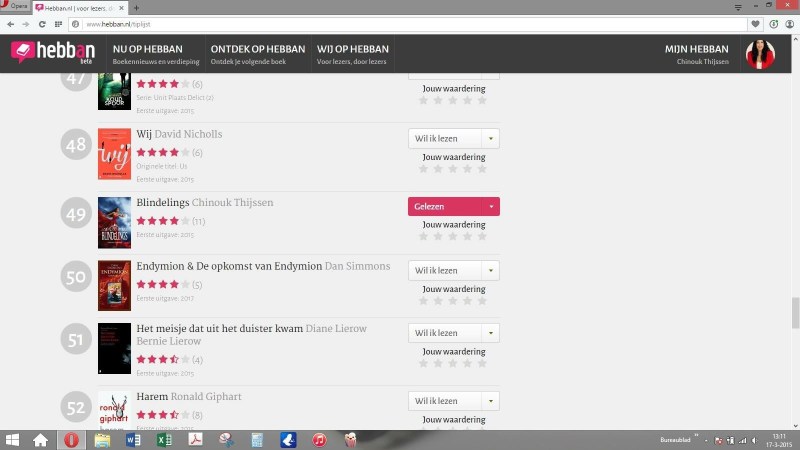The image size is (800, 450).
Task: Give Wij a one-star rating
Action: [x=424, y=169]
